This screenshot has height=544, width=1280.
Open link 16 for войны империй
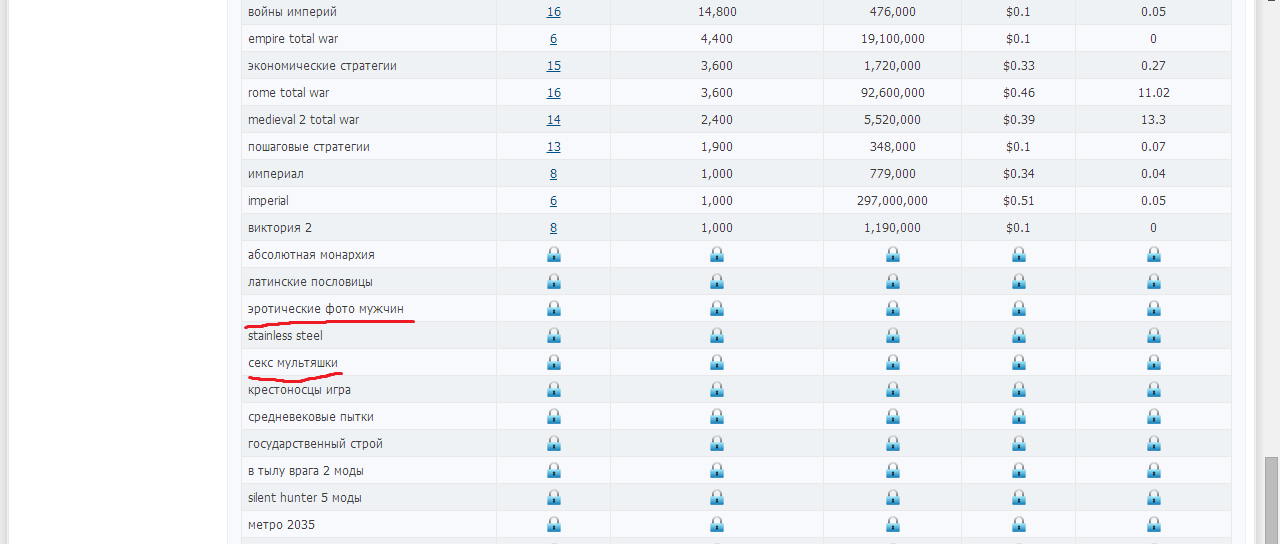coord(554,12)
